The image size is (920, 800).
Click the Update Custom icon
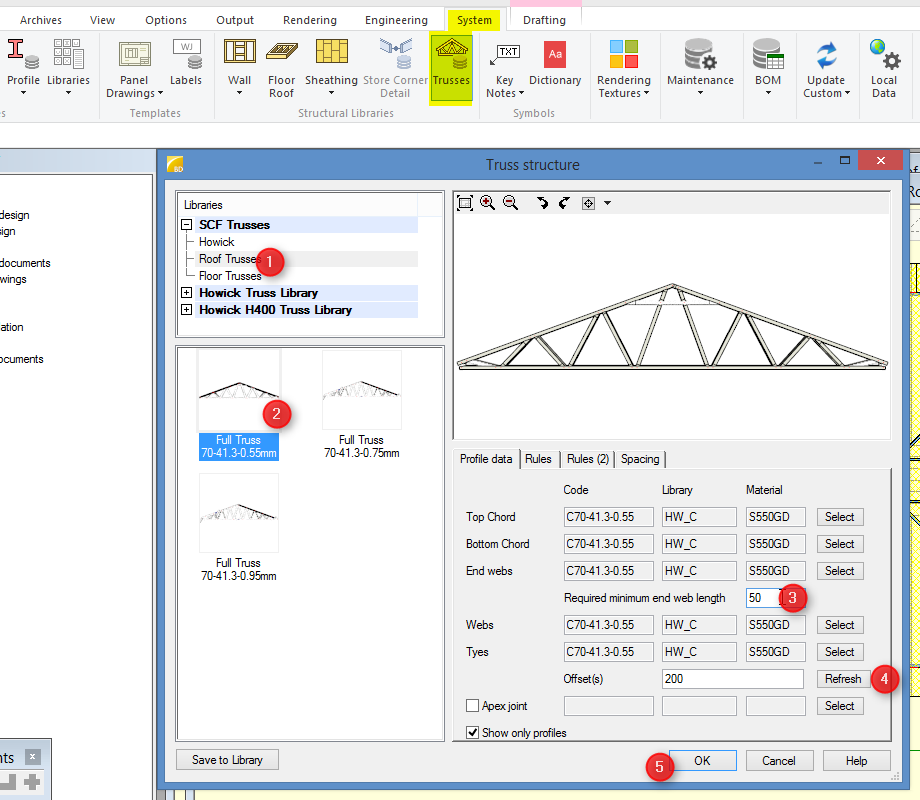pyautogui.click(x=826, y=66)
